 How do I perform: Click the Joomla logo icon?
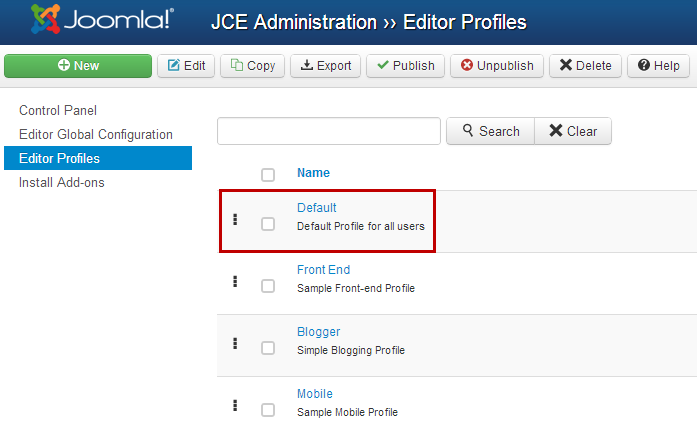point(45,19)
